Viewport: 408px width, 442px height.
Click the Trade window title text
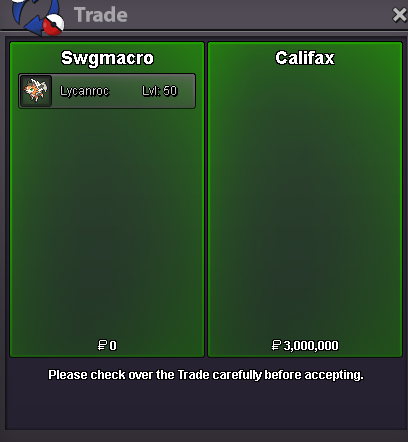(101, 15)
